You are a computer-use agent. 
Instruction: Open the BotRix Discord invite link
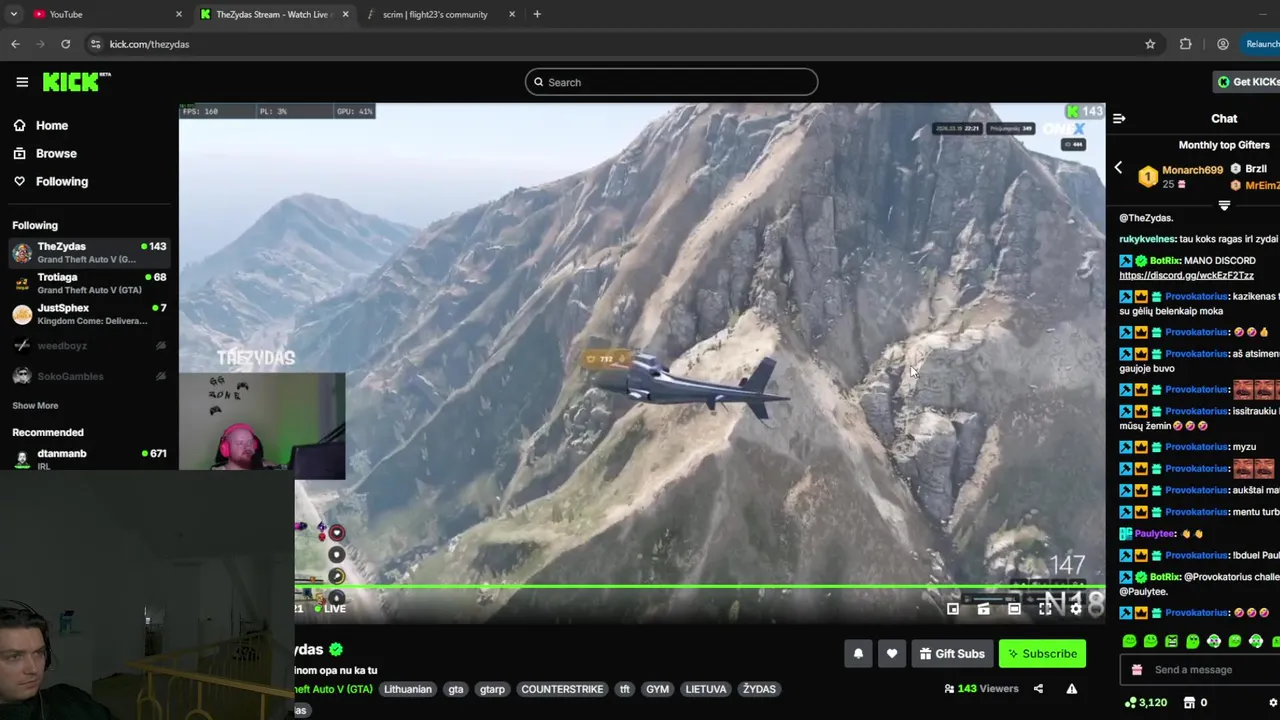1186,275
